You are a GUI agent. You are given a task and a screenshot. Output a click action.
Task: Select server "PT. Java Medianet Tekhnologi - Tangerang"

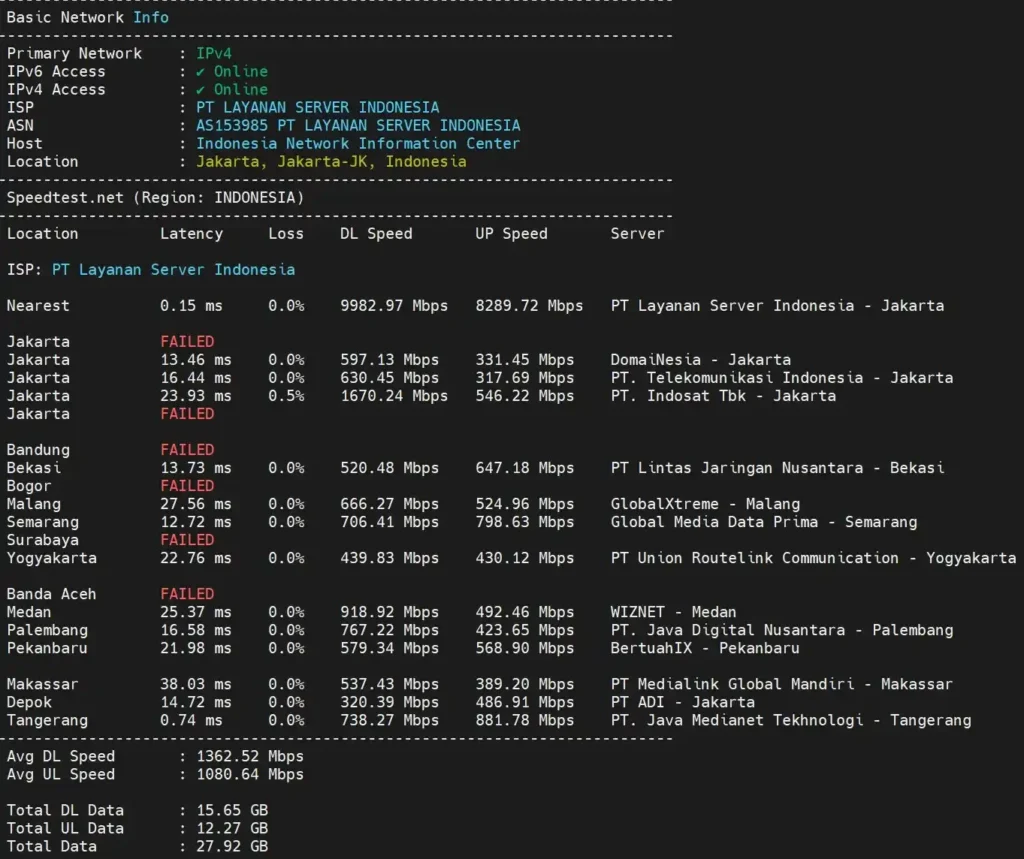pos(792,721)
